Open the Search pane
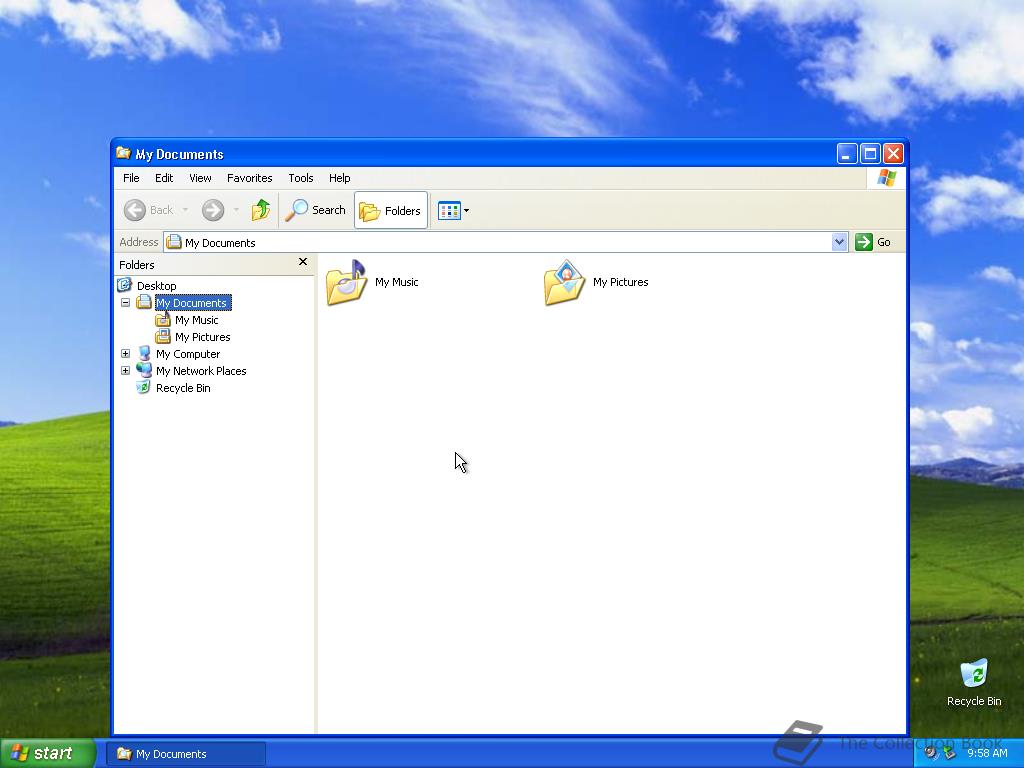 click(315, 210)
